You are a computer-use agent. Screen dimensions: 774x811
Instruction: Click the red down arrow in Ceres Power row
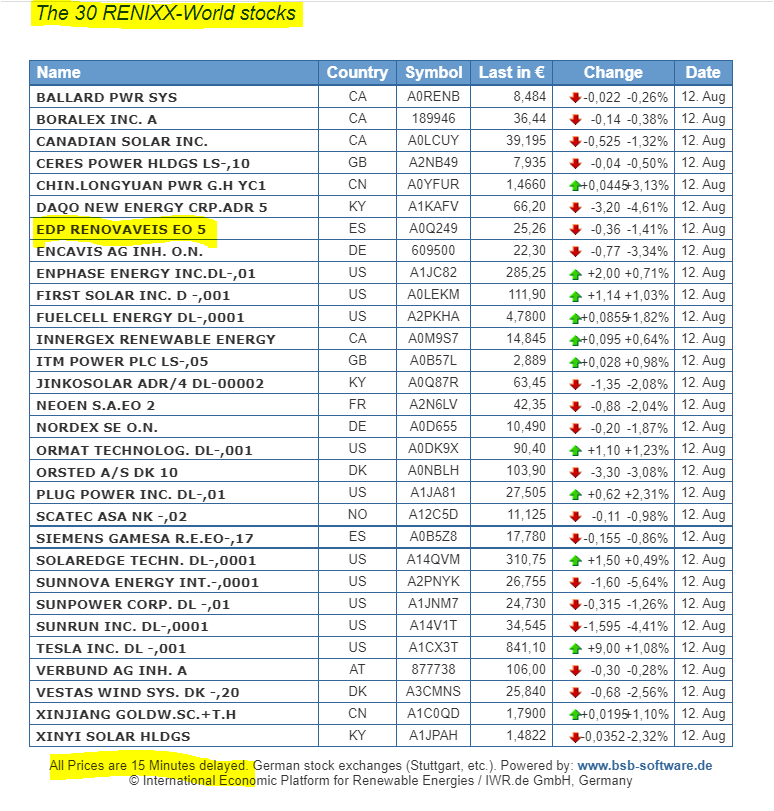pos(575,163)
